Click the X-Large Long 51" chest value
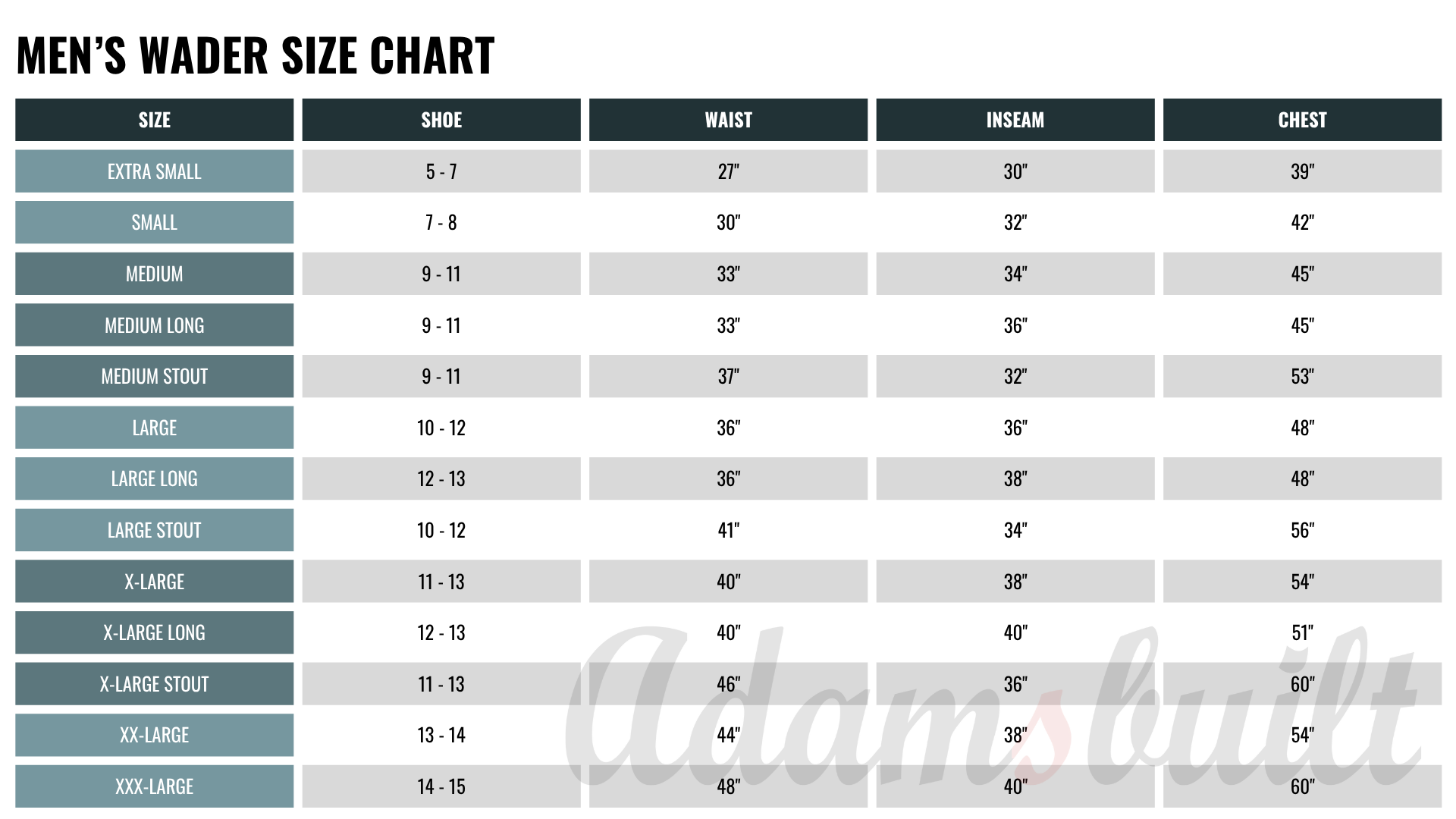 [x=1302, y=632]
